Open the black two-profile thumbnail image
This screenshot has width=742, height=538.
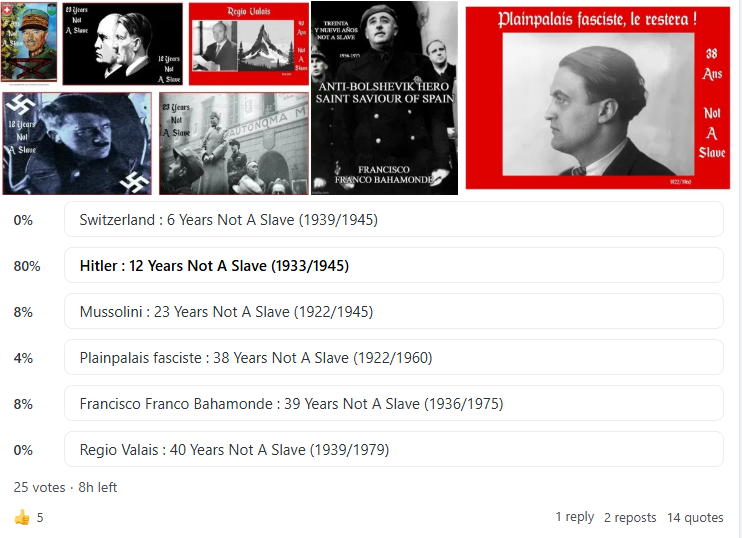(x=123, y=44)
